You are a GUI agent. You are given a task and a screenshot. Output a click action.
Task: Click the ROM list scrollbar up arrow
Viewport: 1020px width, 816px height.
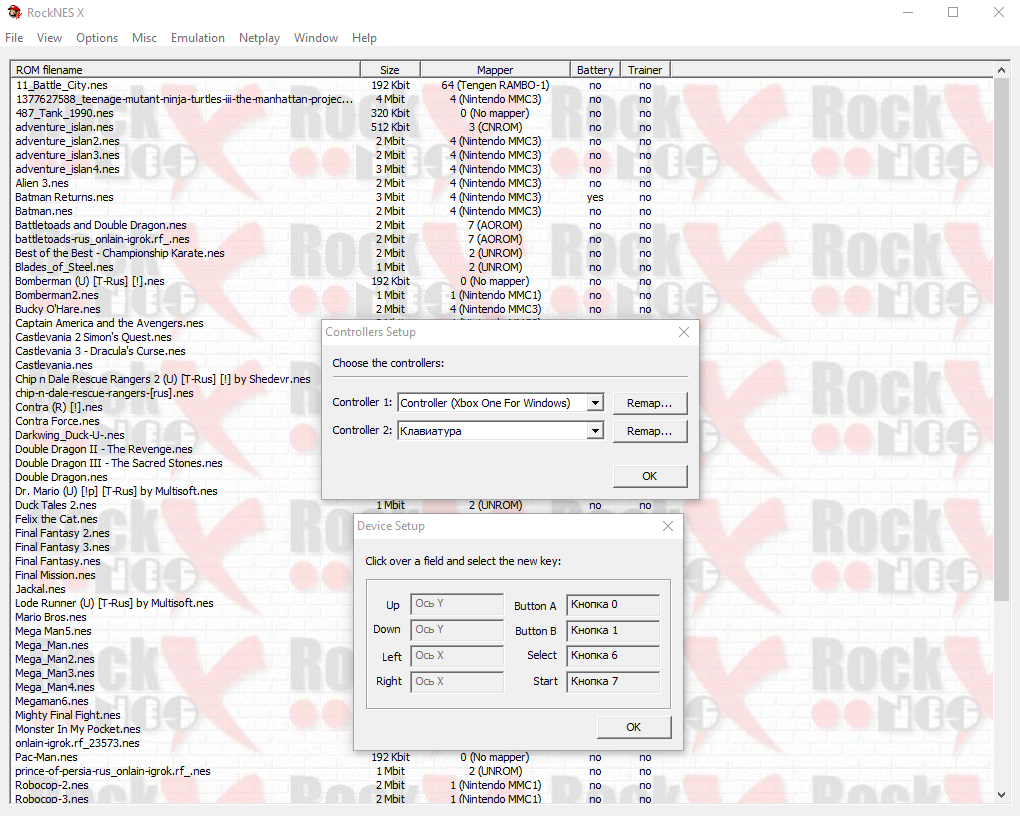pos(1001,70)
